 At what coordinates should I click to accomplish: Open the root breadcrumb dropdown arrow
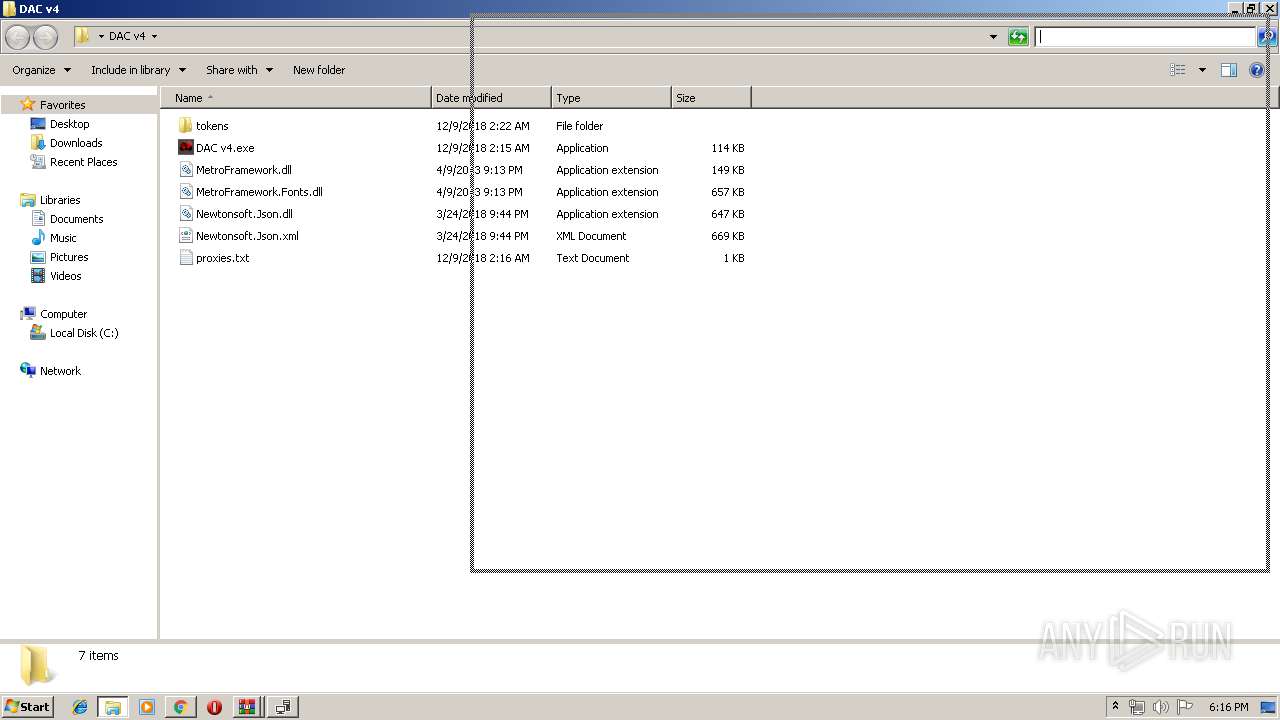(x=101, y=36)
